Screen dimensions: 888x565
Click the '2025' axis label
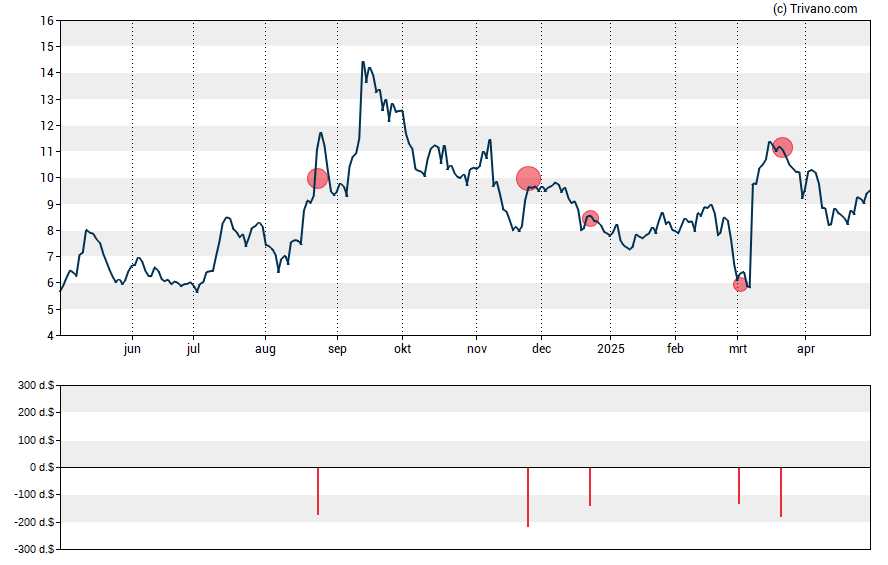[x=610, y=348]
